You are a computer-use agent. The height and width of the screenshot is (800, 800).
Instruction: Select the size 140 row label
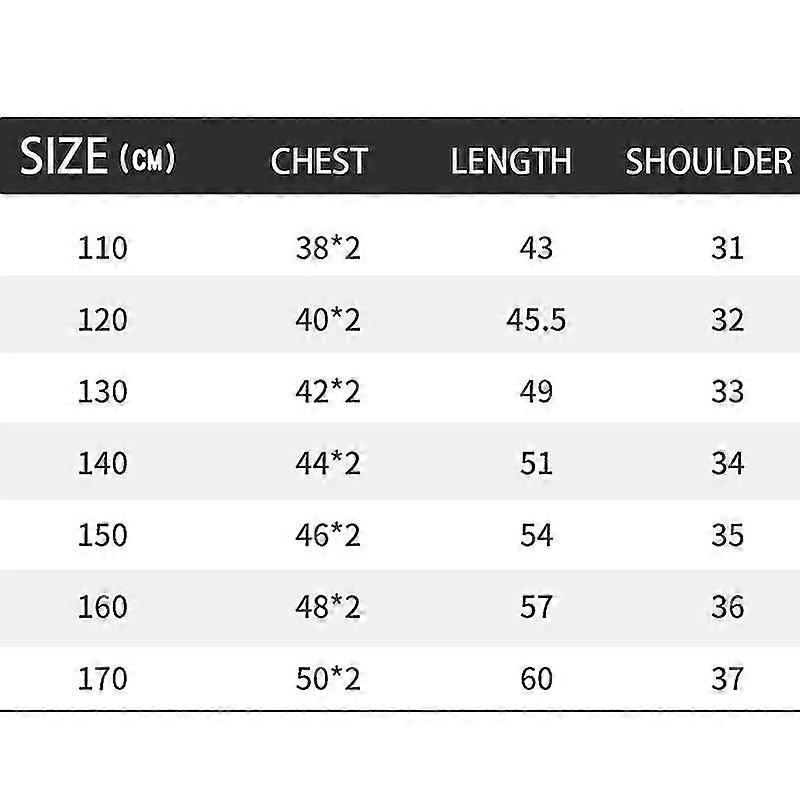click(103, 464)
